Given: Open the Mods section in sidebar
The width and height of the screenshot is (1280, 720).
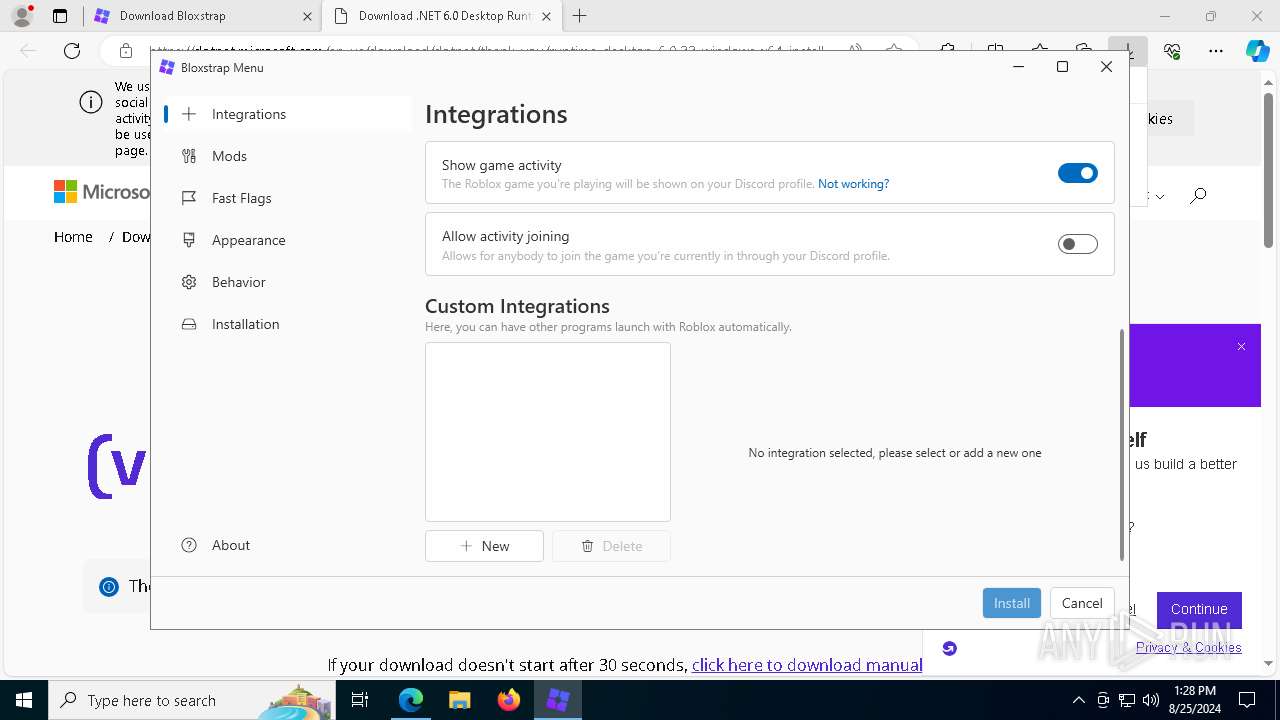Looking at the screenshot, I should point(287,156).
